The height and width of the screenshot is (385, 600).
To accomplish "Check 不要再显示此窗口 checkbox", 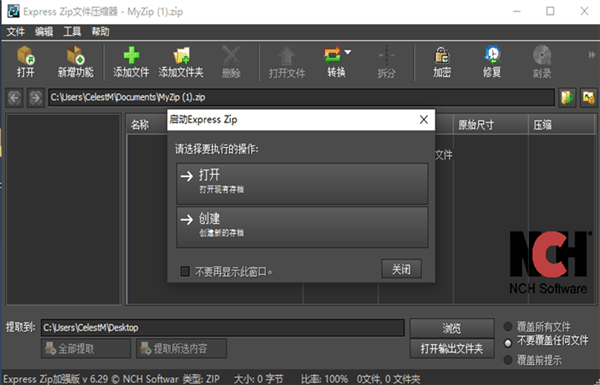I will point(185,271).
